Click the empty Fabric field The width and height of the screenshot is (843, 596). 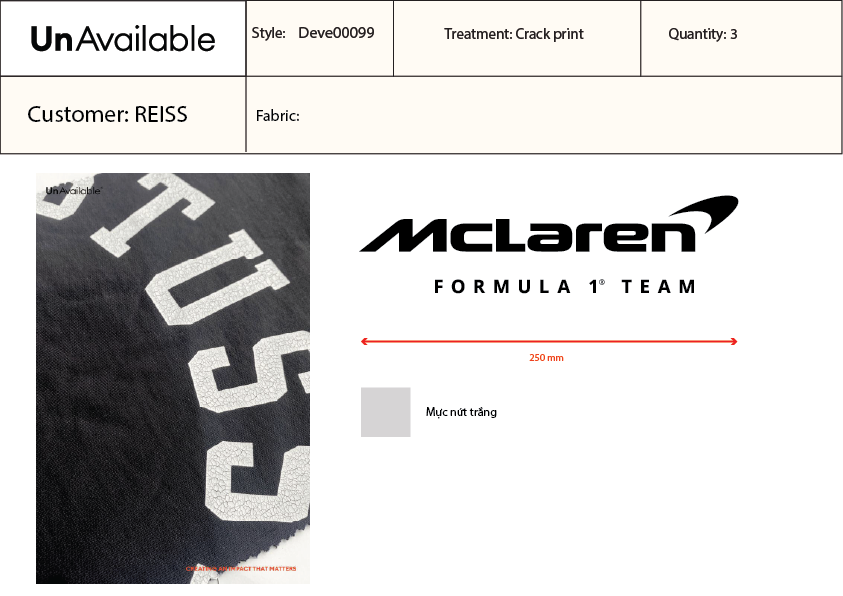(544, 115)
